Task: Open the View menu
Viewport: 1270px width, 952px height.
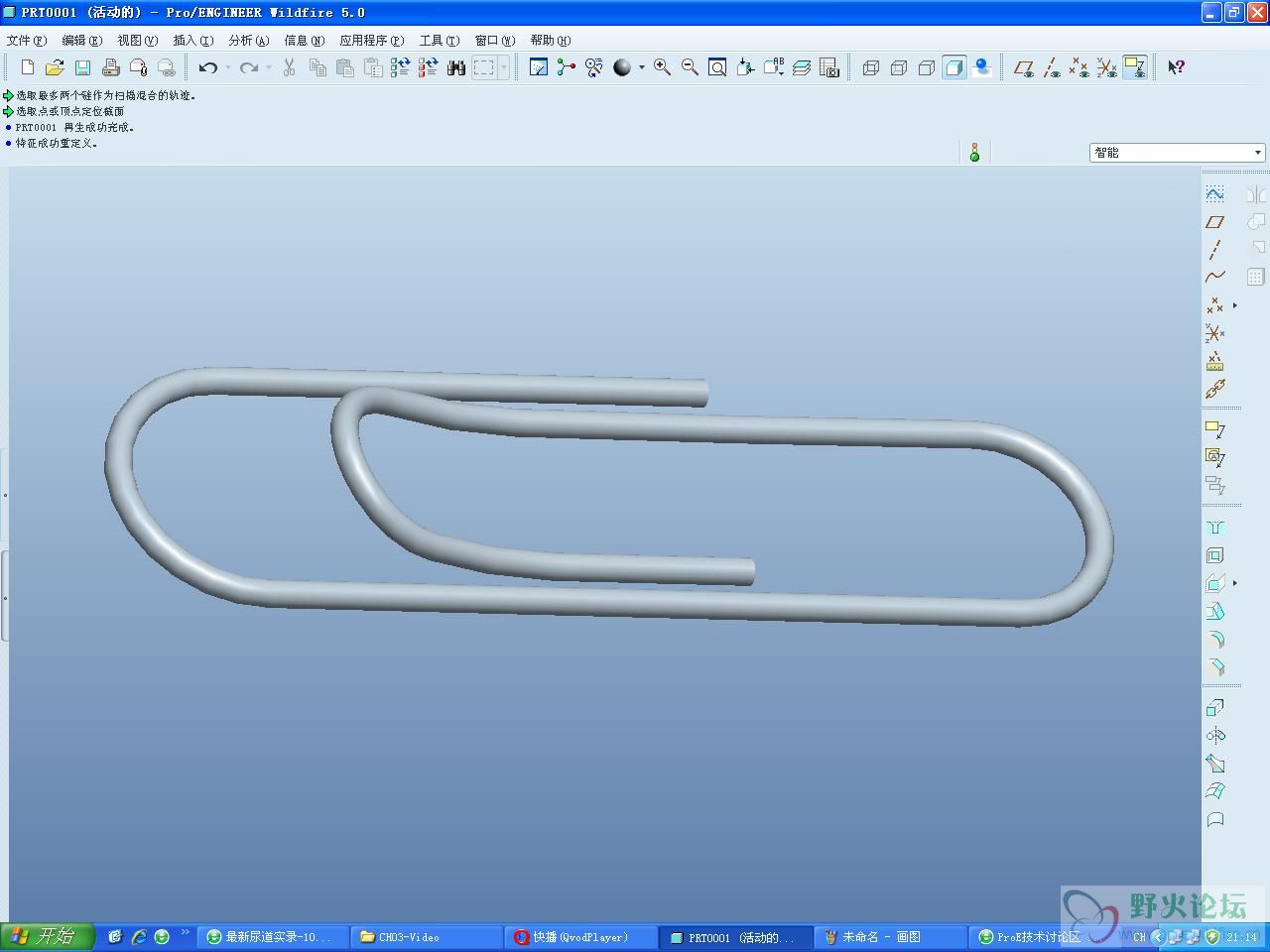Action: pyautogui.click(x=138, y=41)
